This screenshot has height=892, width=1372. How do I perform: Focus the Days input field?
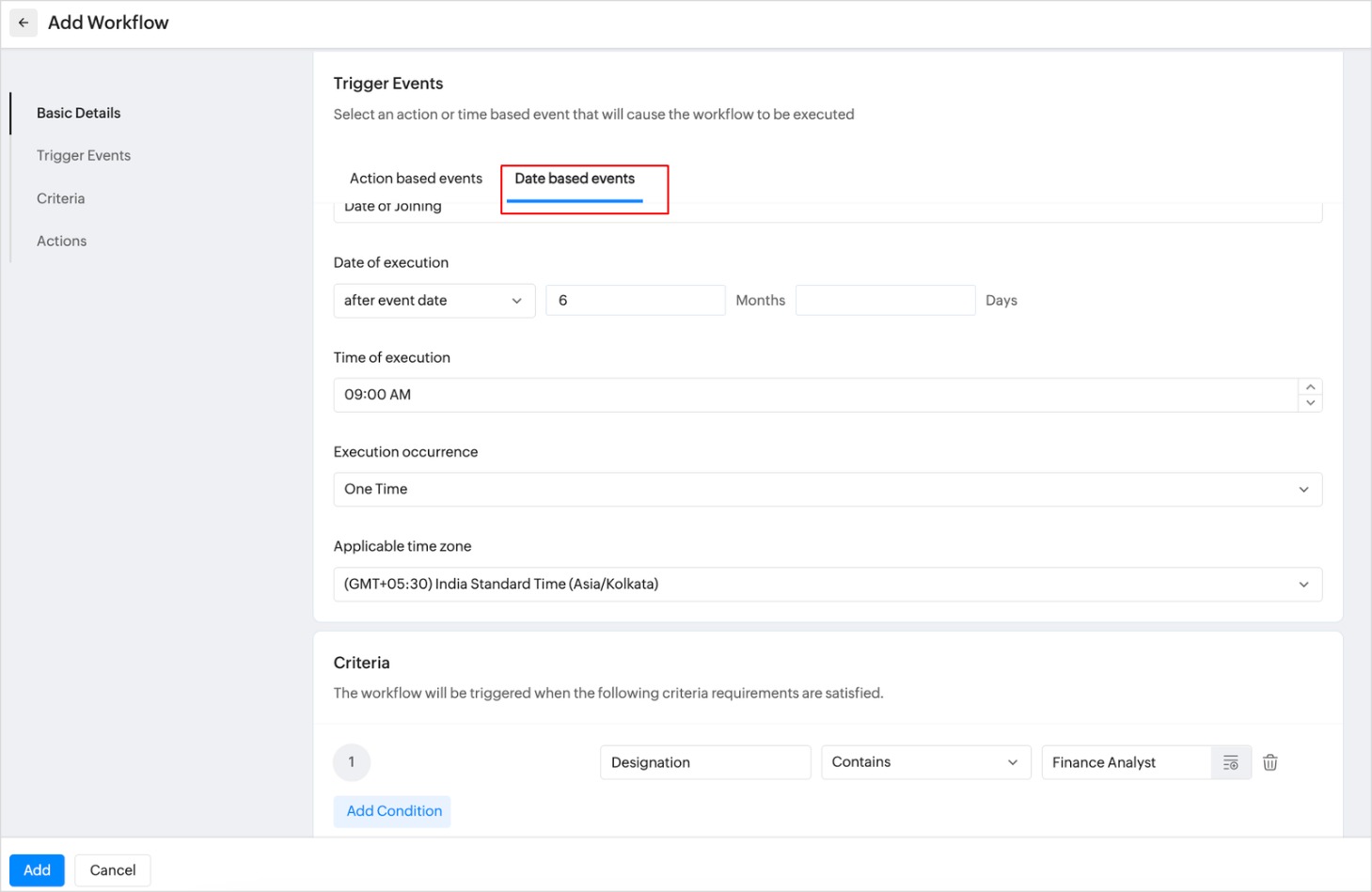885,301
